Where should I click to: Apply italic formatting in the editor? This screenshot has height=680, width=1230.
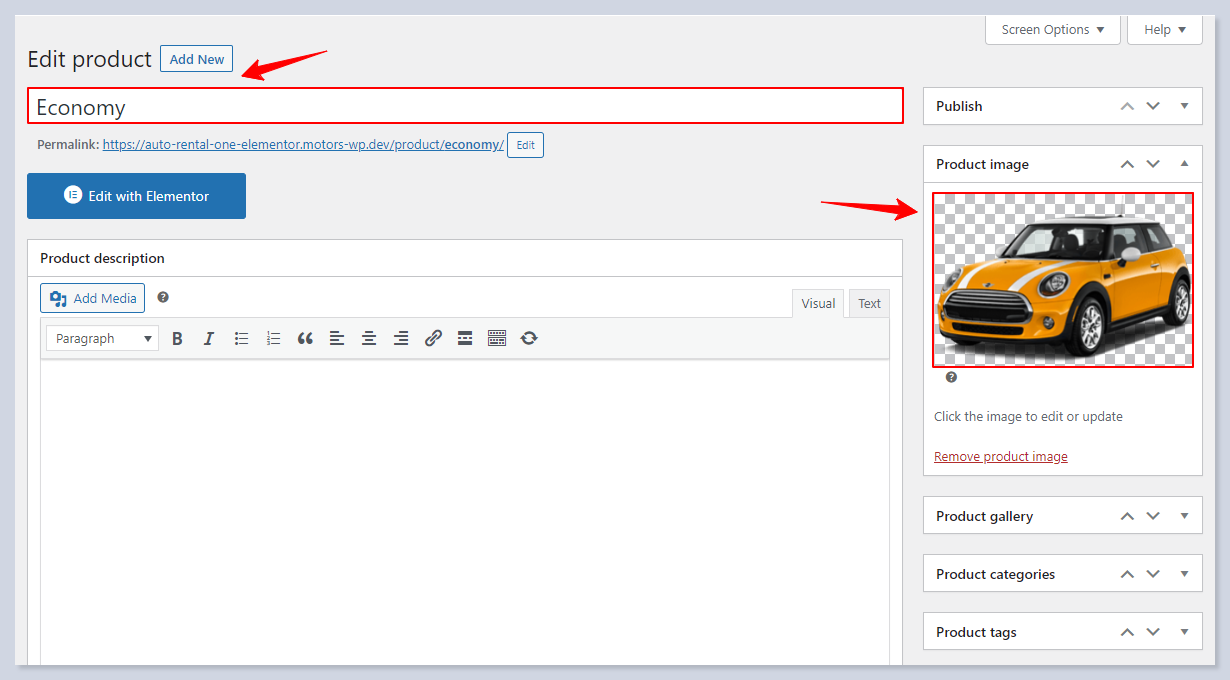coord(209,339)
